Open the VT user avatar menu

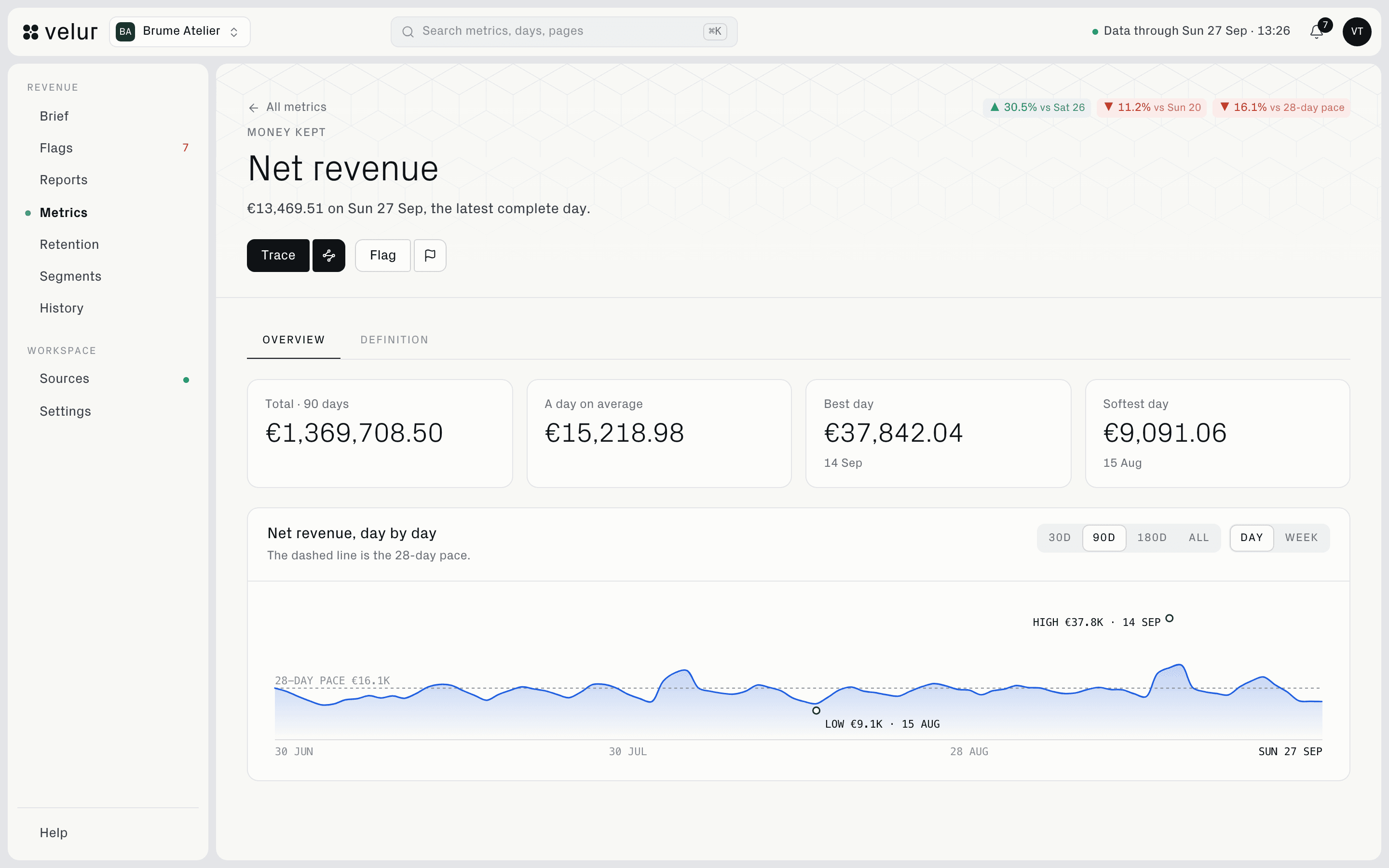1357,31
